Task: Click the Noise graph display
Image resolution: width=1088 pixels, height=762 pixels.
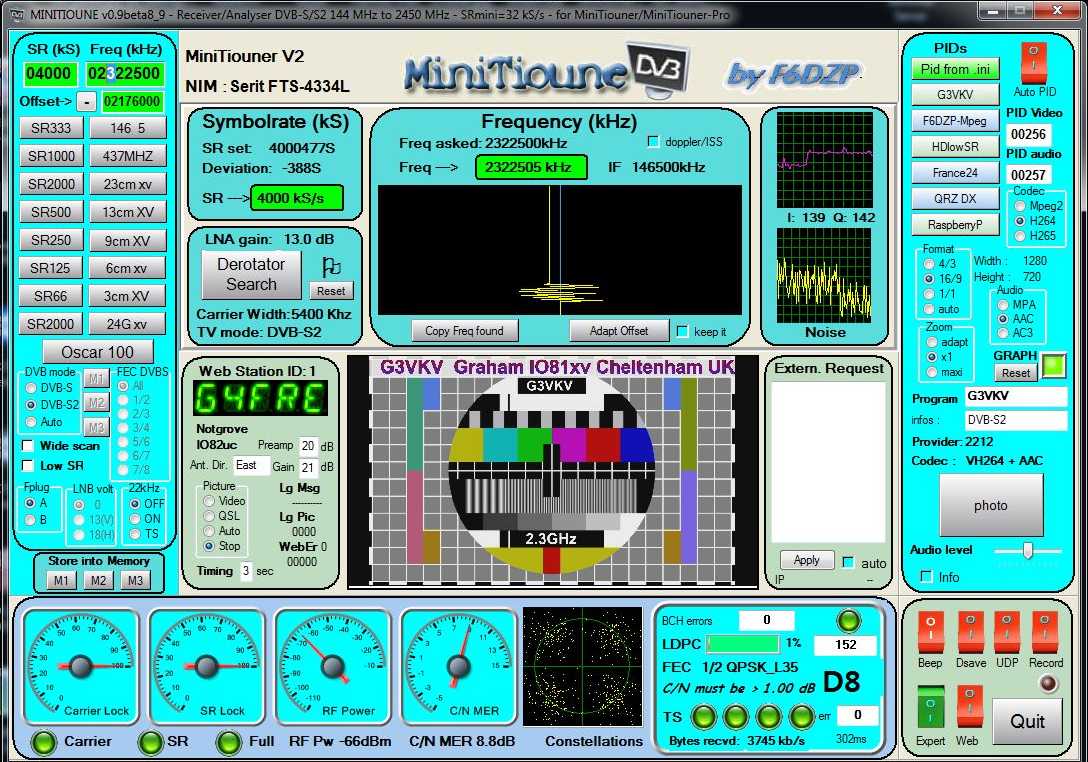Action: pos(824,276)
